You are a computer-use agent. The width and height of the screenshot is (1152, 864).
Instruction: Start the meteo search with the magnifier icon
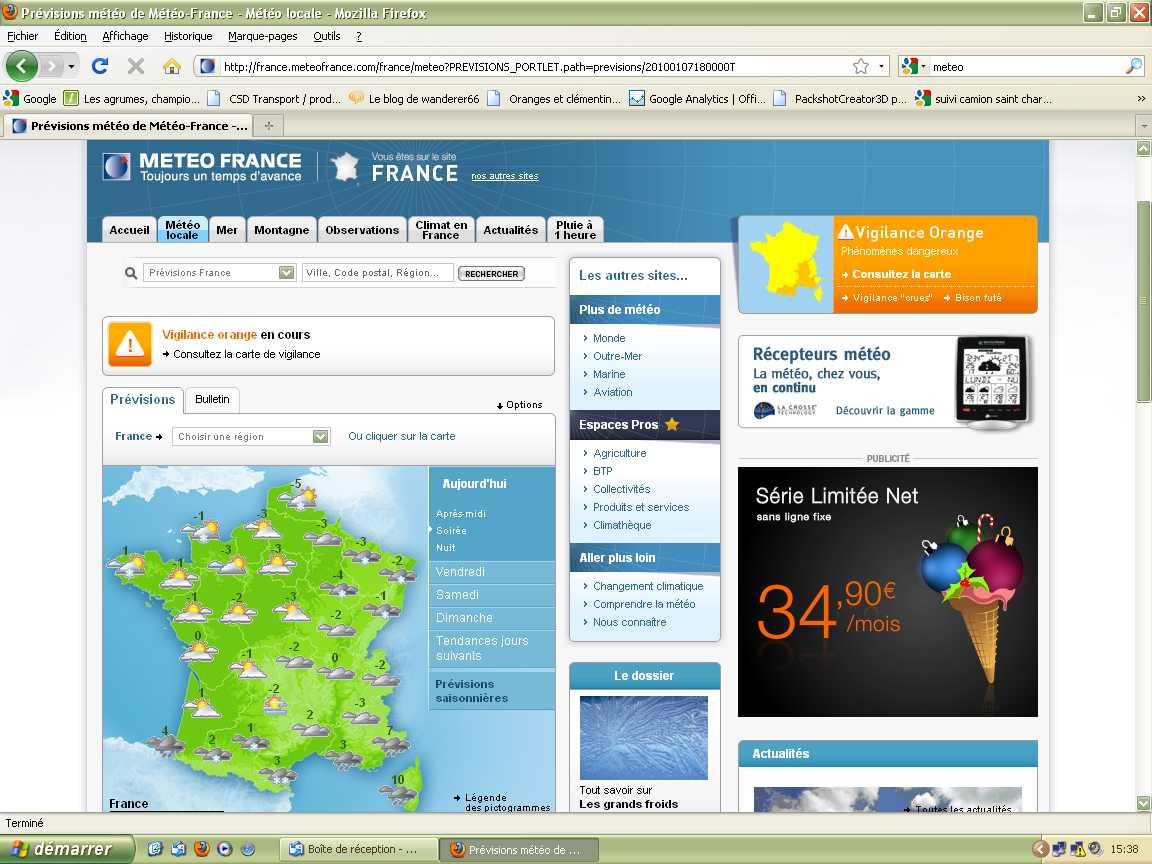pos(1134,66)
